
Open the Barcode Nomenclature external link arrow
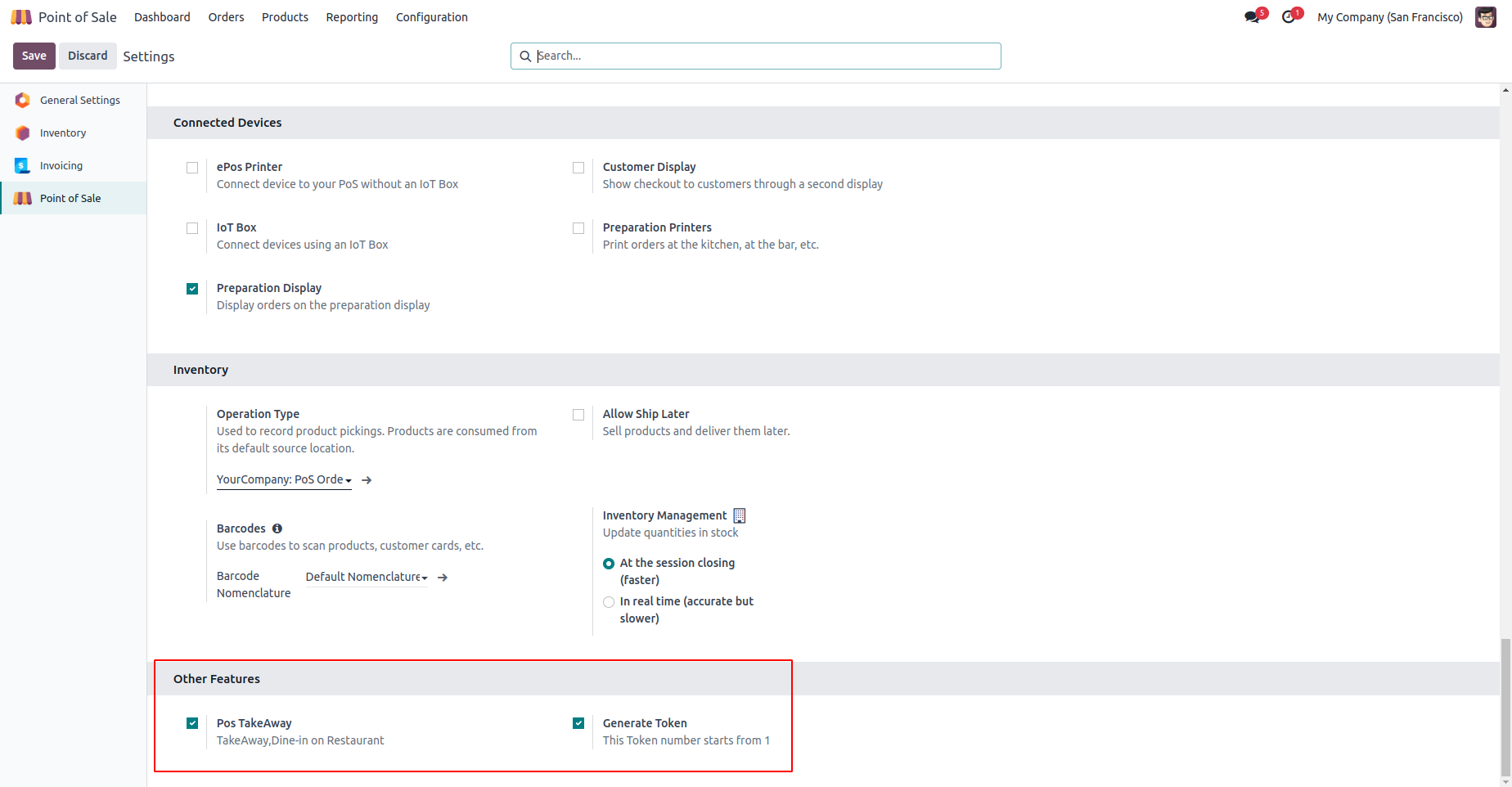(x=443, y=578)
